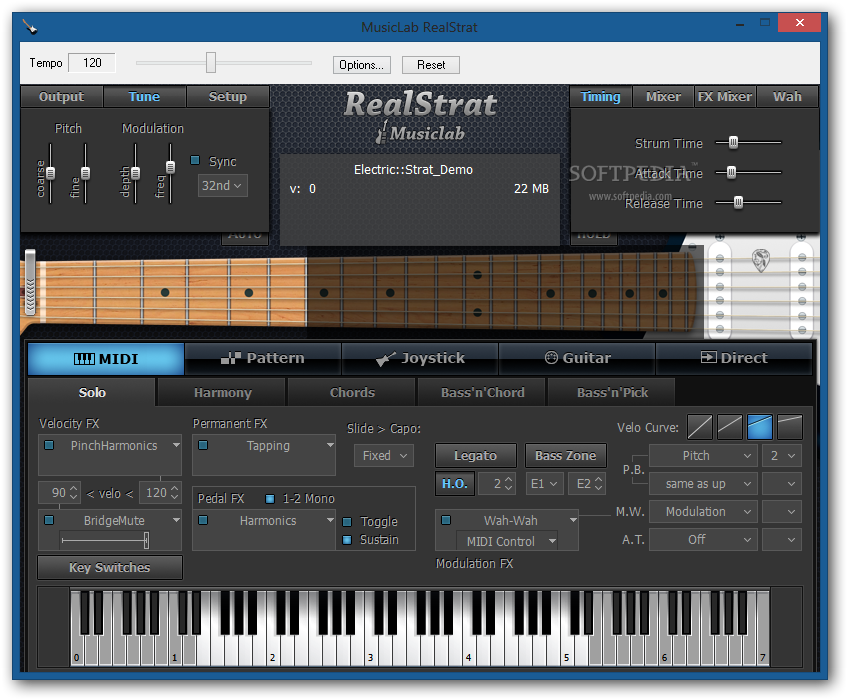Open the 32nd sync rate dropdown
This screenshot has height=700, width=848.
click(x=223, y=186)
